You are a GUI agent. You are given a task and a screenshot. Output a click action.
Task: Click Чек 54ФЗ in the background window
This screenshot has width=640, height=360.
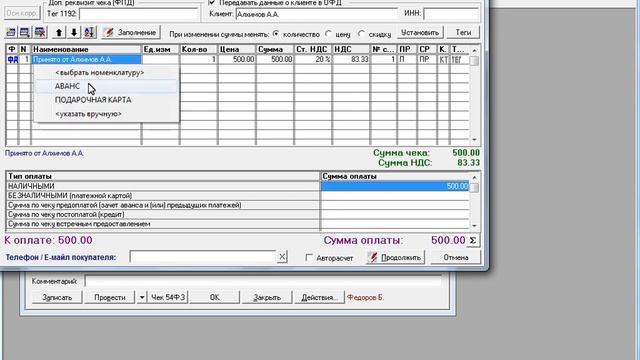(x=168, y=298)
